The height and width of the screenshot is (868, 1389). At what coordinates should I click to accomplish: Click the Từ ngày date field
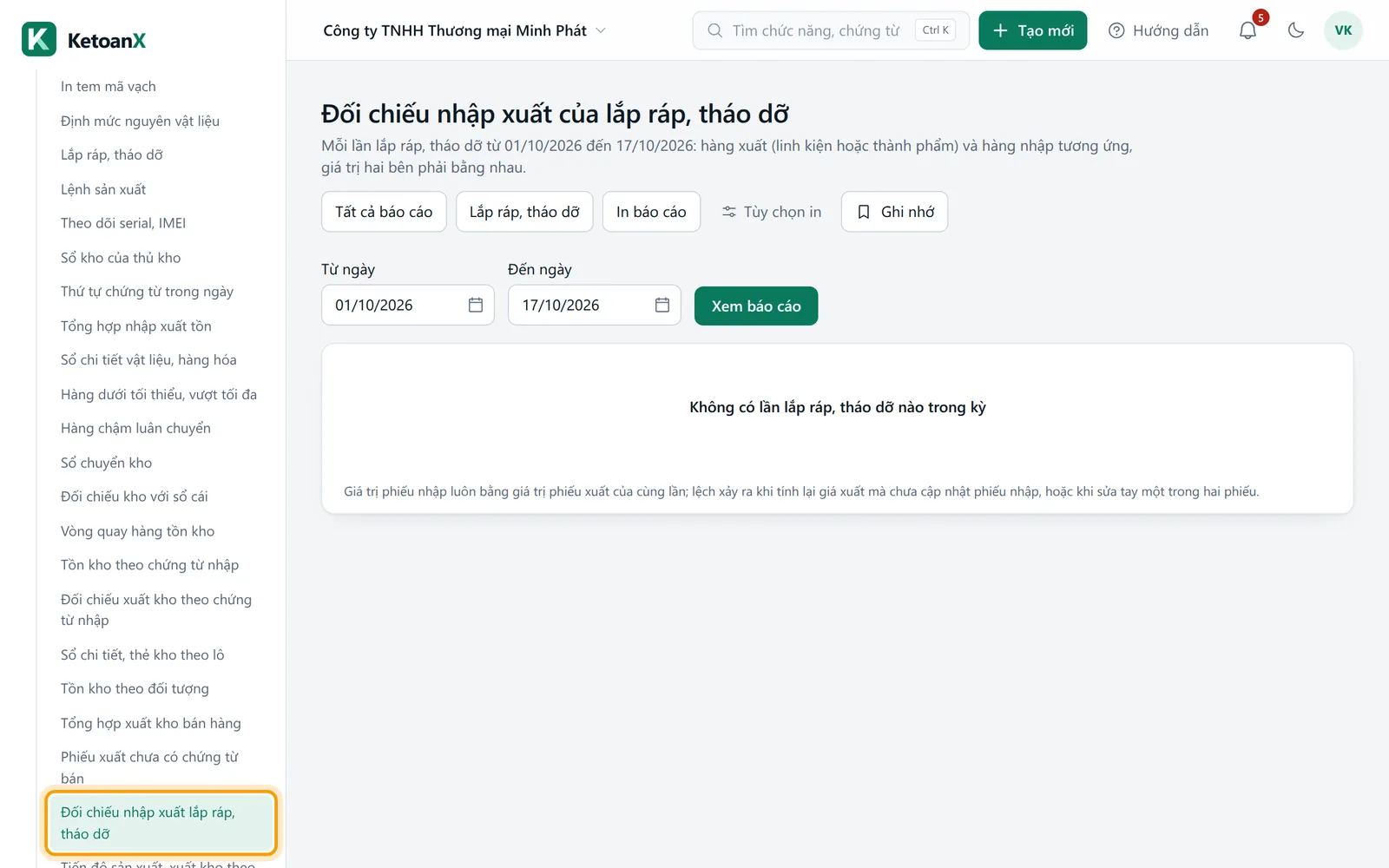point(408,305)
